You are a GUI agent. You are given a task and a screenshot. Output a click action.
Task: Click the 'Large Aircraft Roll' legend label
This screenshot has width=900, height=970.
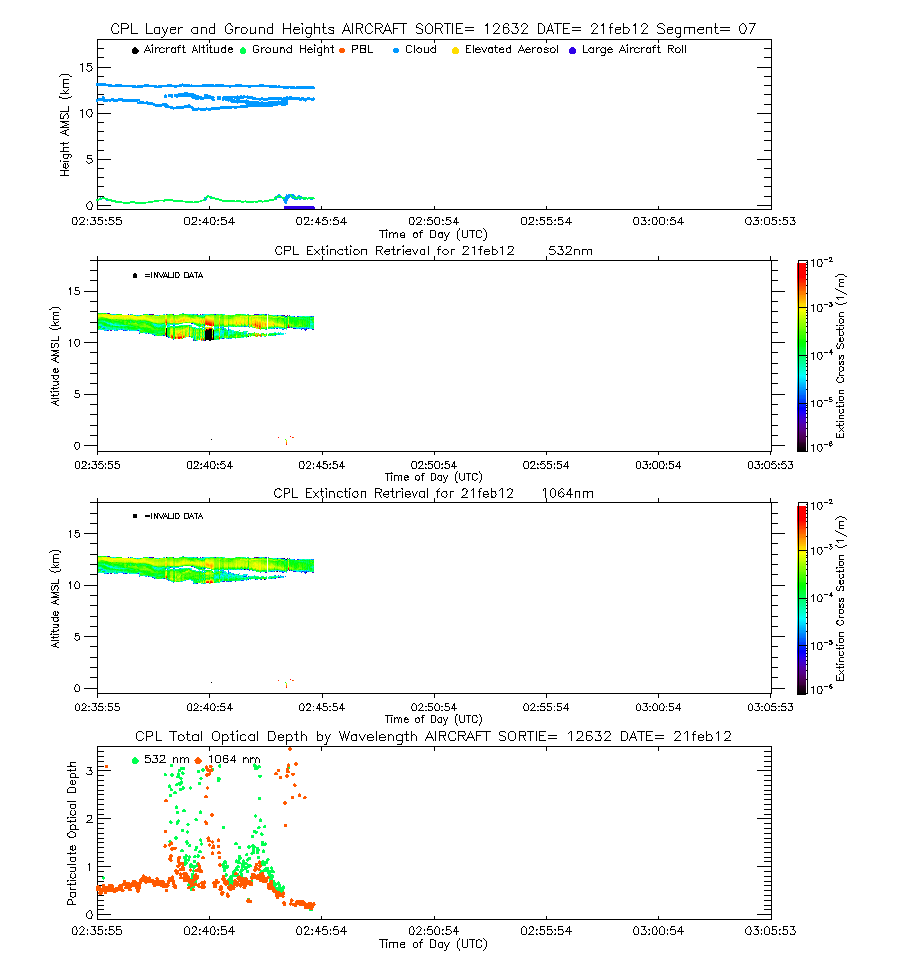pos(634,49)
